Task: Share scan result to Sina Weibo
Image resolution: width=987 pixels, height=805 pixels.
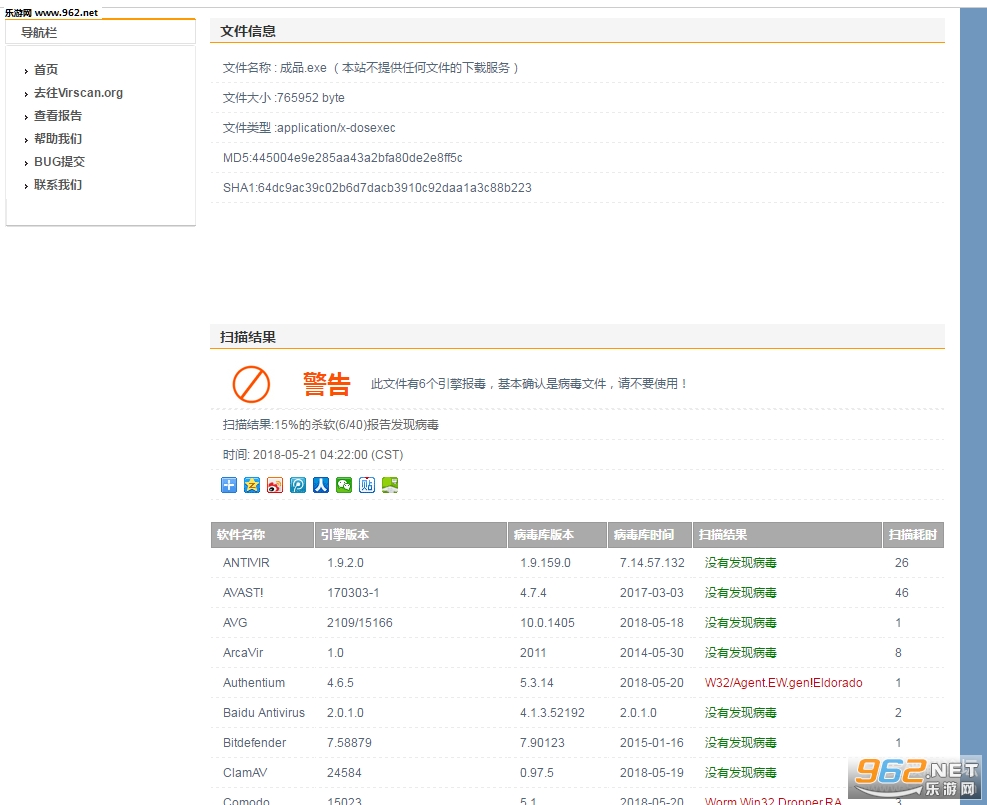Action: [x=275, y=485]
